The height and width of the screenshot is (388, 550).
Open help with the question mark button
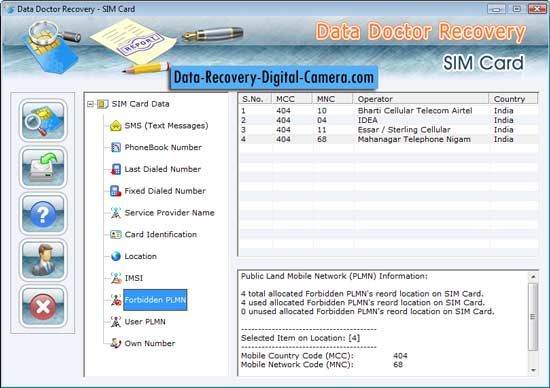pyautogui.click(x=43, y=214)
